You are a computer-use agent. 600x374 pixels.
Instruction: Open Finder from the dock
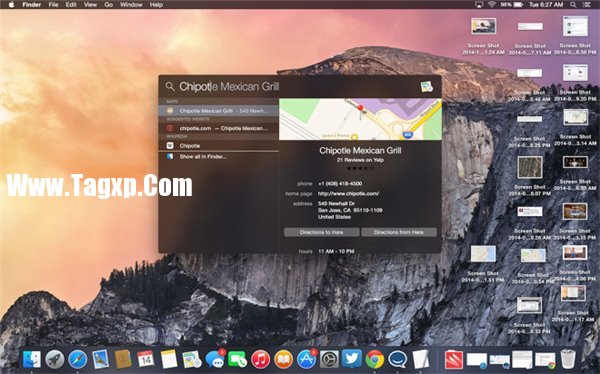point(32,359)
